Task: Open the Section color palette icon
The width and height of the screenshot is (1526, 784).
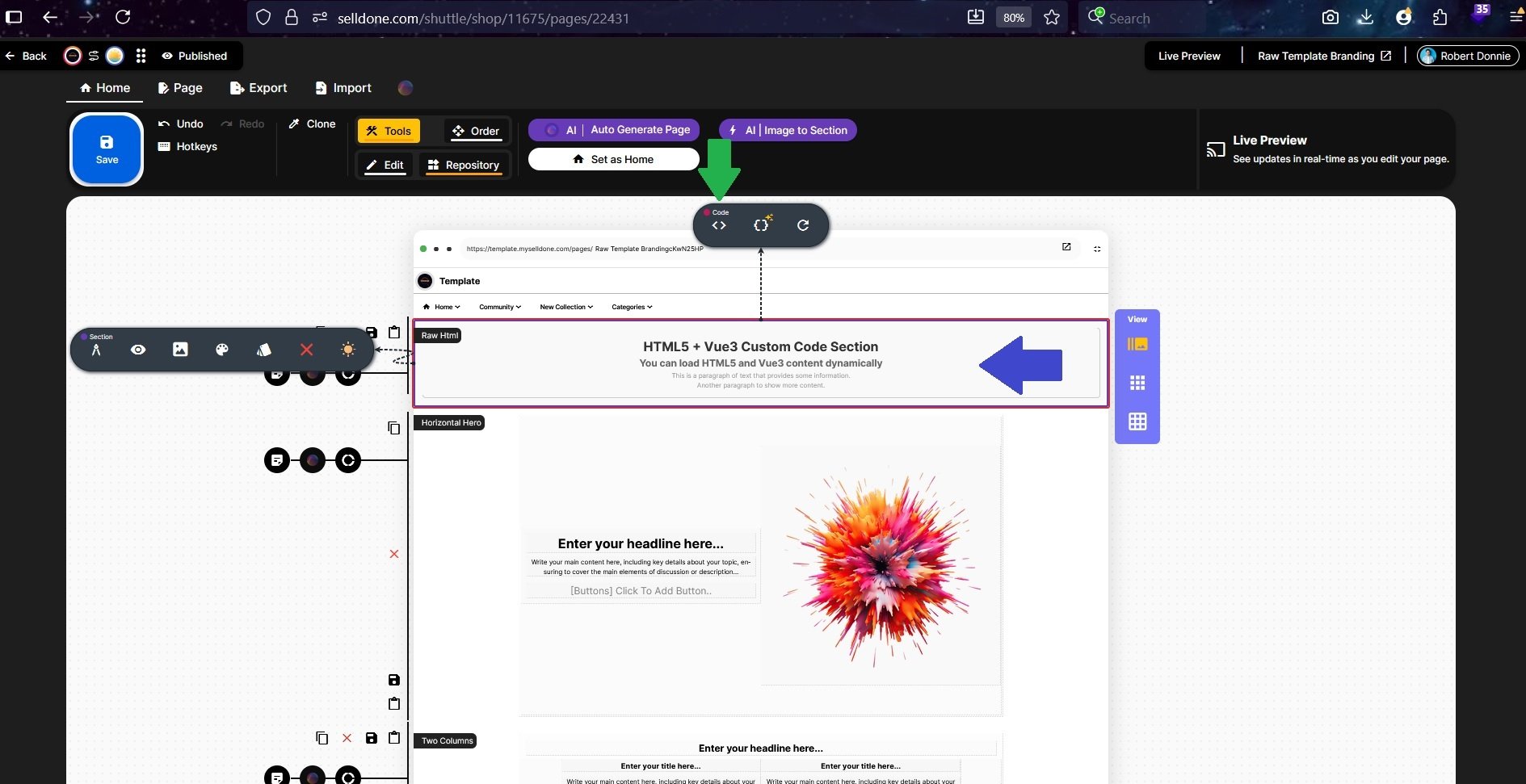Action: click(222, 350)
